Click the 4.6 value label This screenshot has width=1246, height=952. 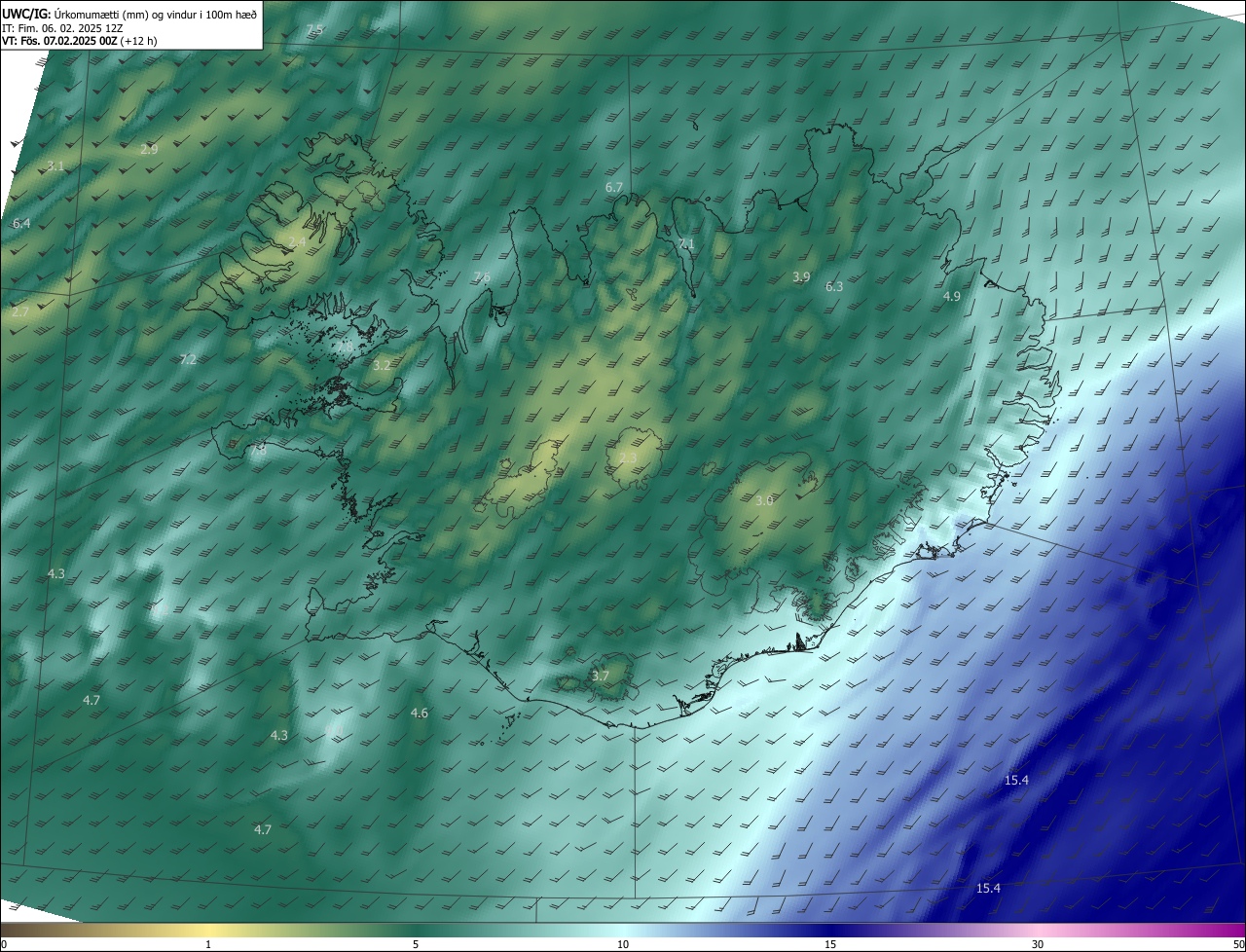[420, 714]
